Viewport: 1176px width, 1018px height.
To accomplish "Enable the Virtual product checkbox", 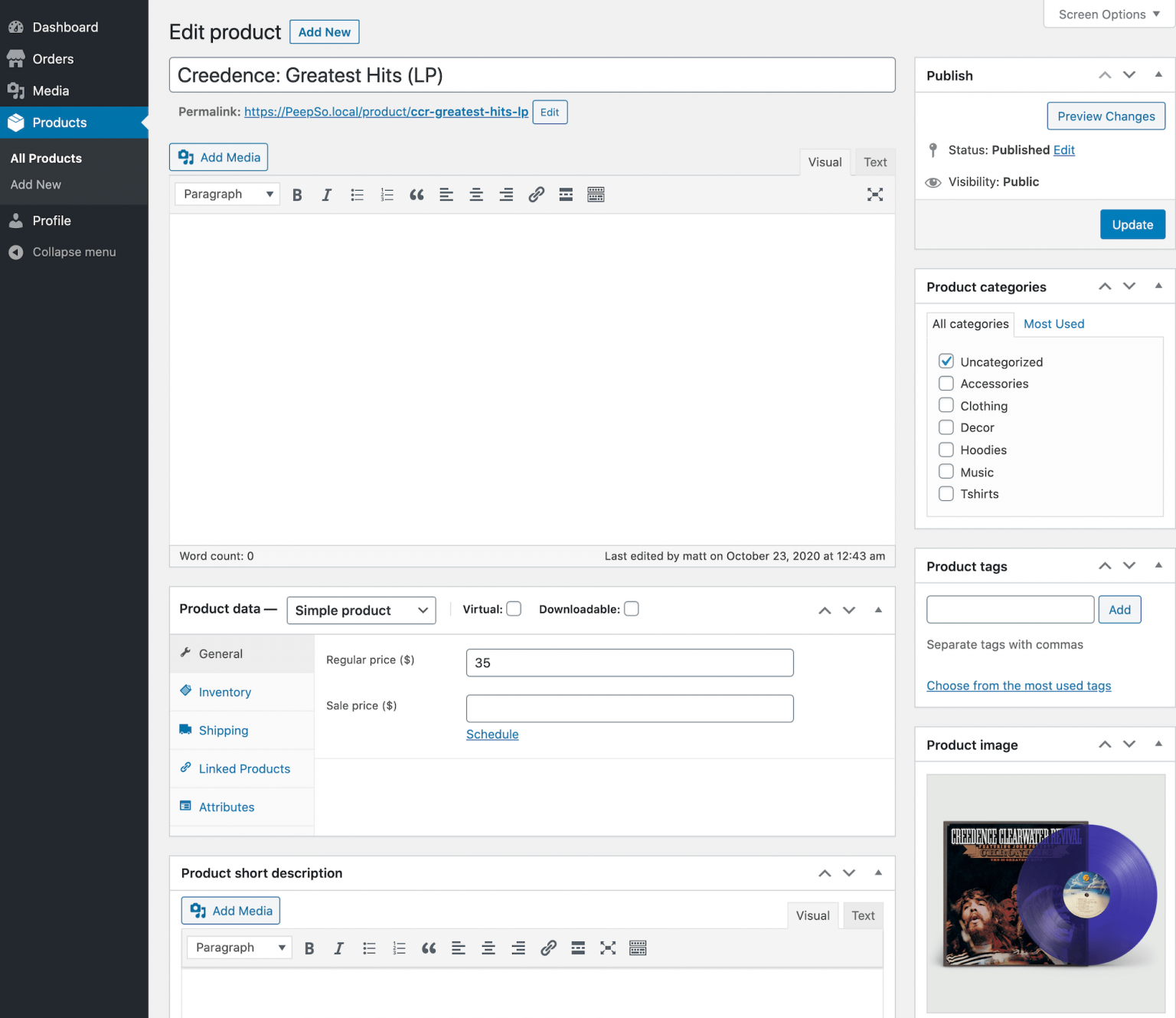I will click(x=514, y=608).
